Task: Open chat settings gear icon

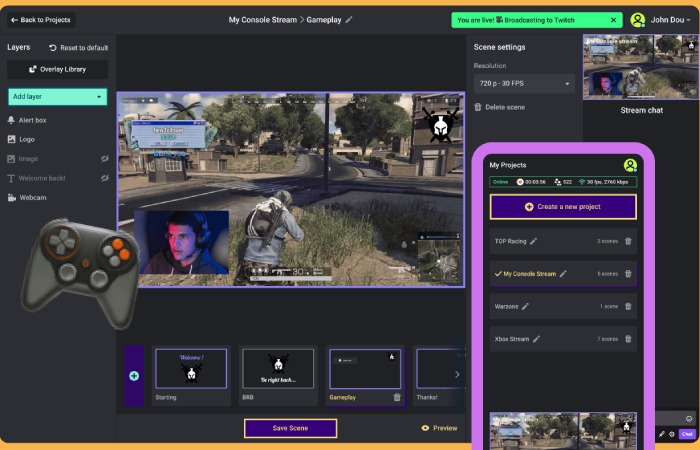Action: (671, 434)
